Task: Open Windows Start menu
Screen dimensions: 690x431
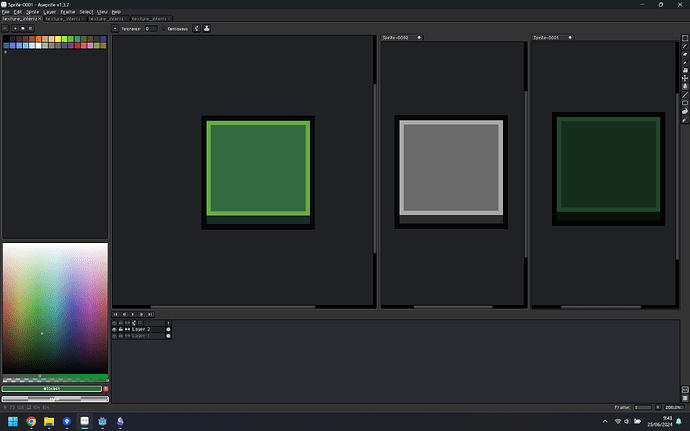Action: pos(13,421)
